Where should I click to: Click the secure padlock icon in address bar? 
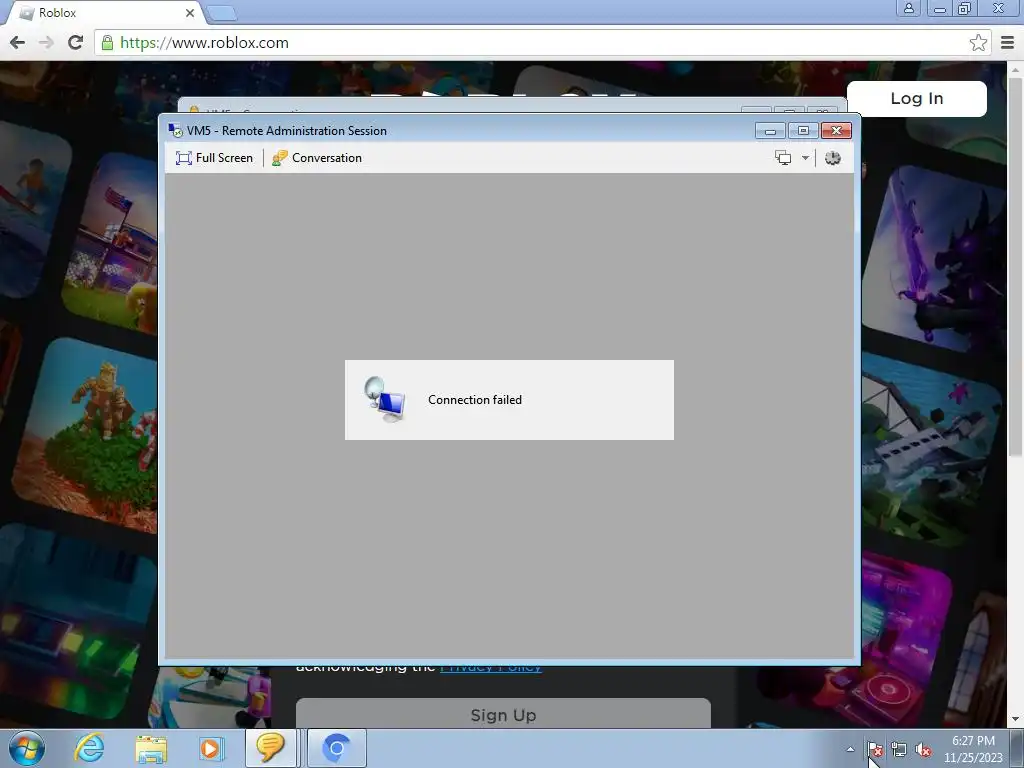(107, 43)
